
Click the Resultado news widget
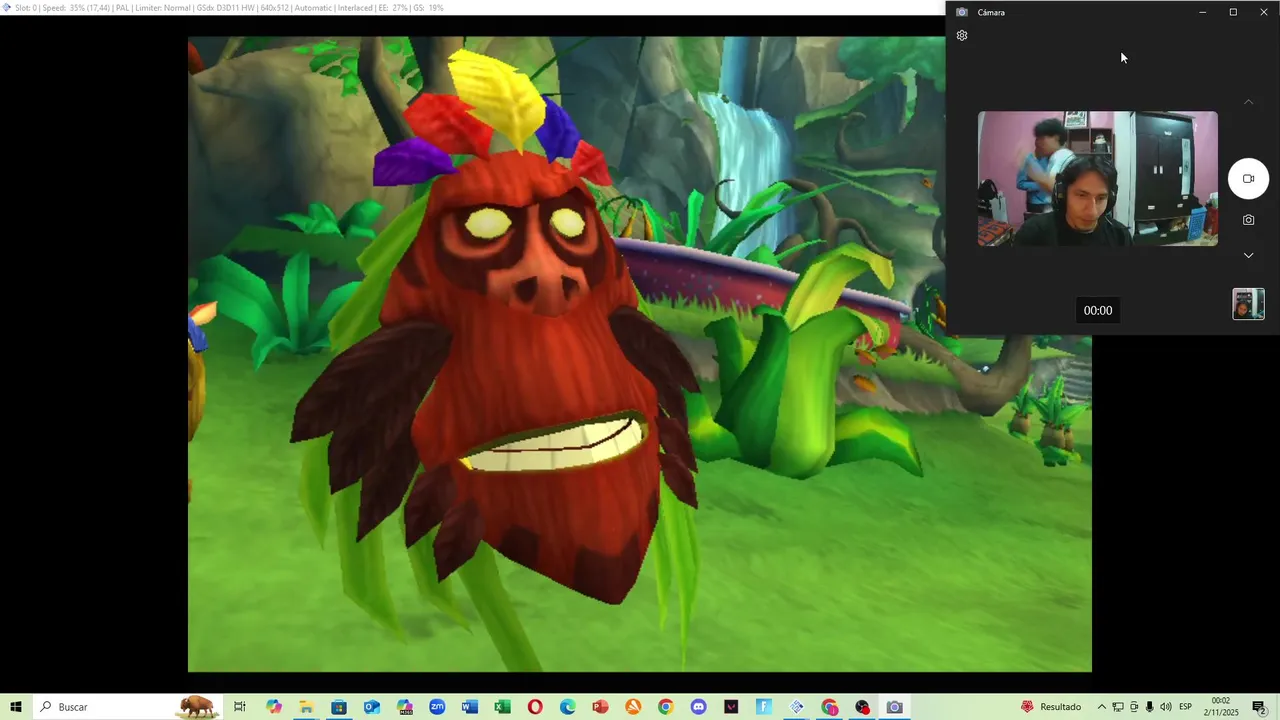click(x=1050, y=707)
